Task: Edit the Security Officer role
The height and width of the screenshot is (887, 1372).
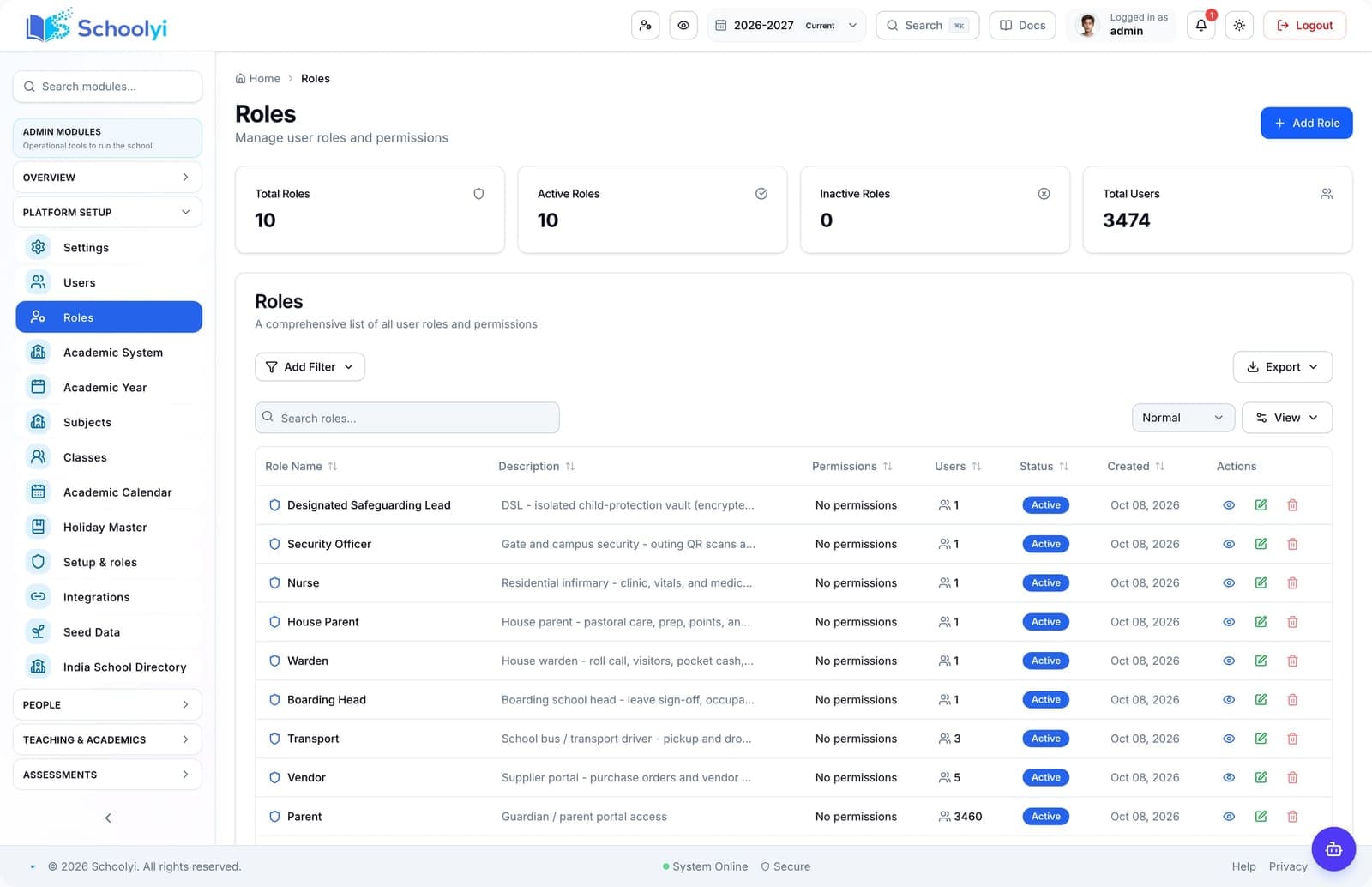Action: point(1261,544)
